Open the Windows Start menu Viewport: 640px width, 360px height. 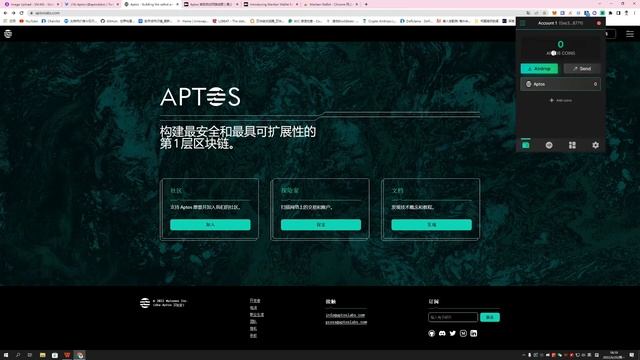click(x=6, y=355)
